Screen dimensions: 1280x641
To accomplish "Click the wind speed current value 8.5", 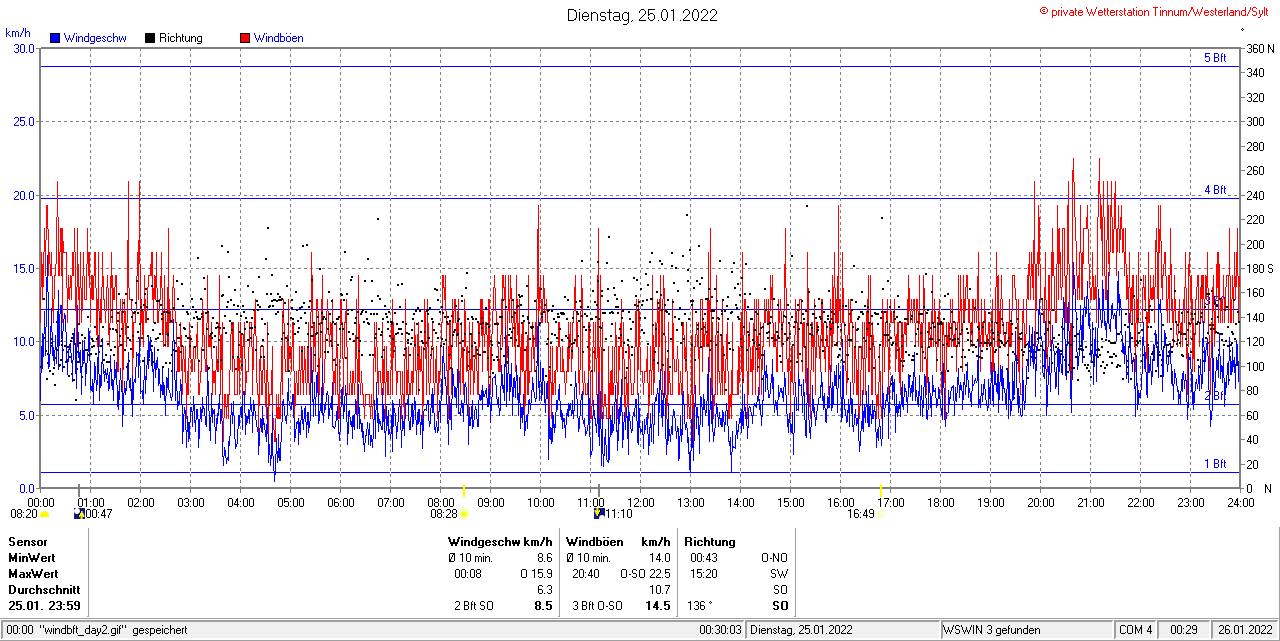I will pos(543,606).
